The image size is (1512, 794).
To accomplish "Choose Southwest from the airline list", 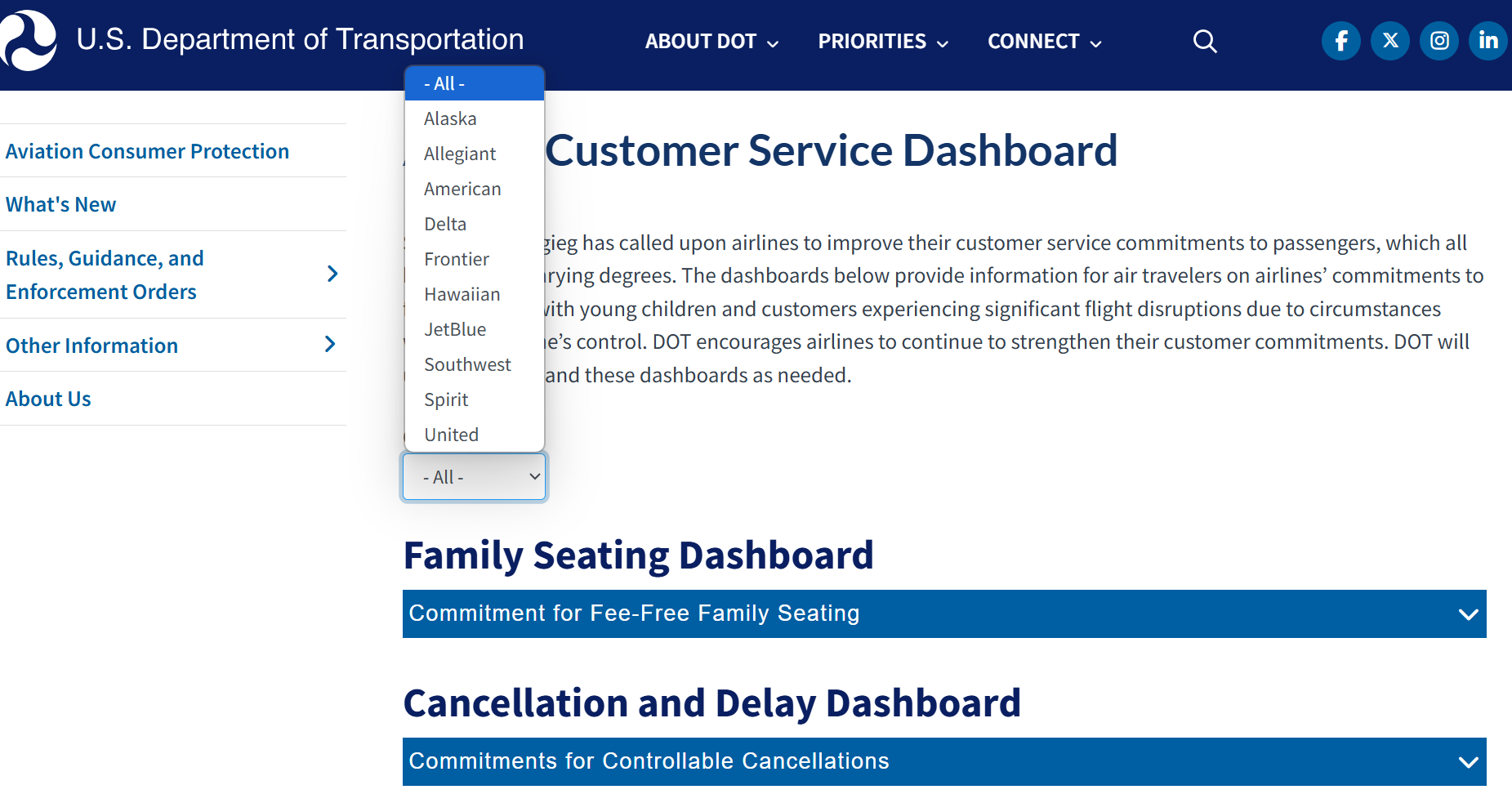I will coord(467,364).
